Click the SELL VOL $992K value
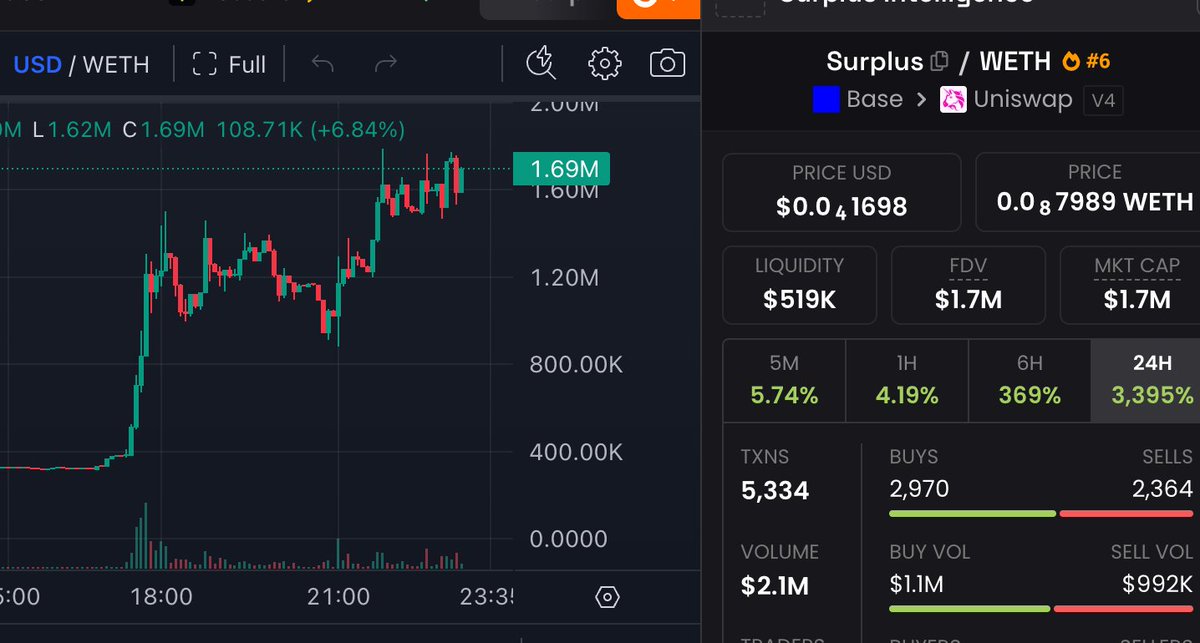The width and height of the screenshot is (1200, 643). coord(1157,584)
